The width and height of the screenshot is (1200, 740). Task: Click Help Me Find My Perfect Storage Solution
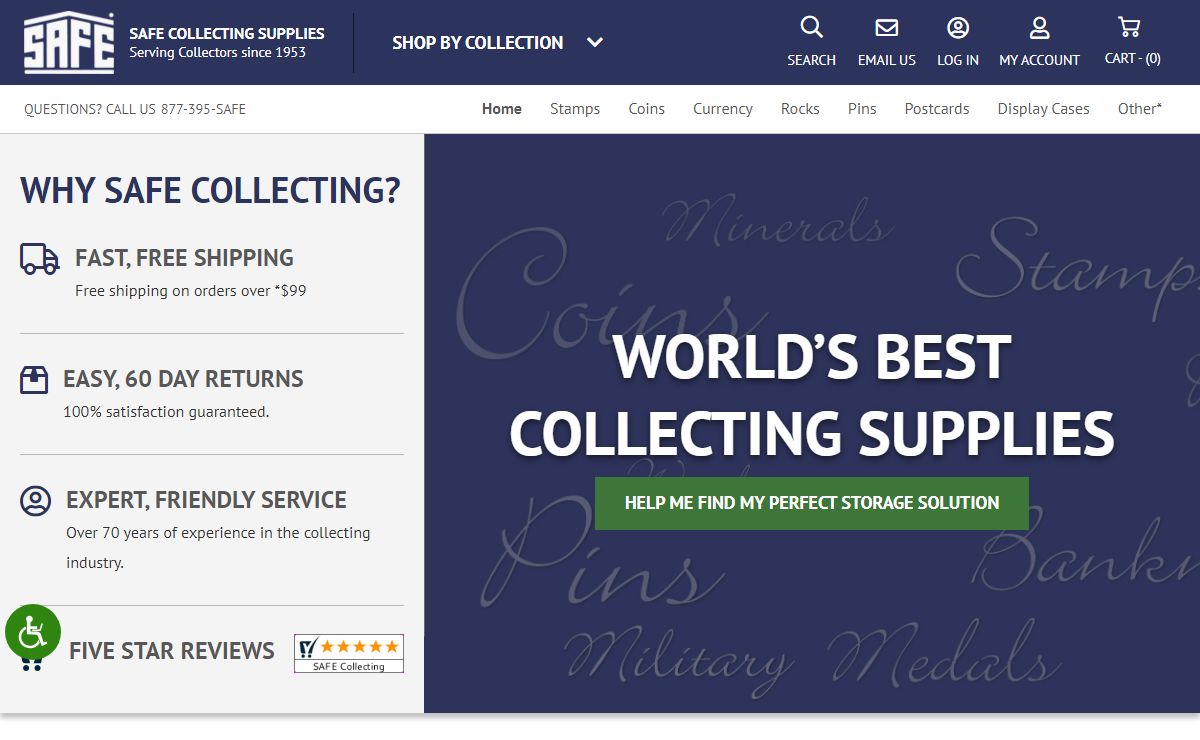812,503
